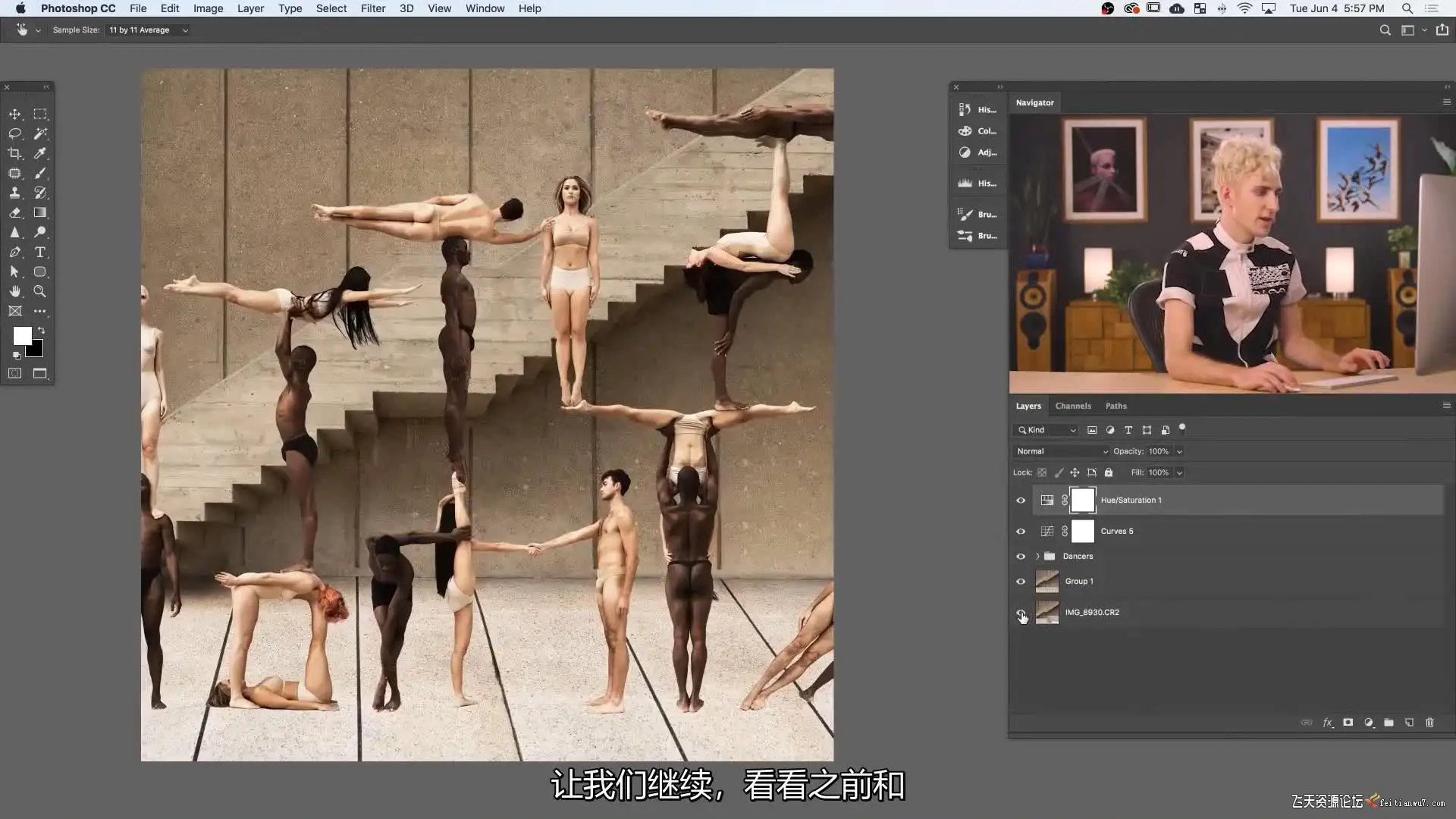Select the Move tool
Viewport: 1456px width, 819px height.
[14, 115]
